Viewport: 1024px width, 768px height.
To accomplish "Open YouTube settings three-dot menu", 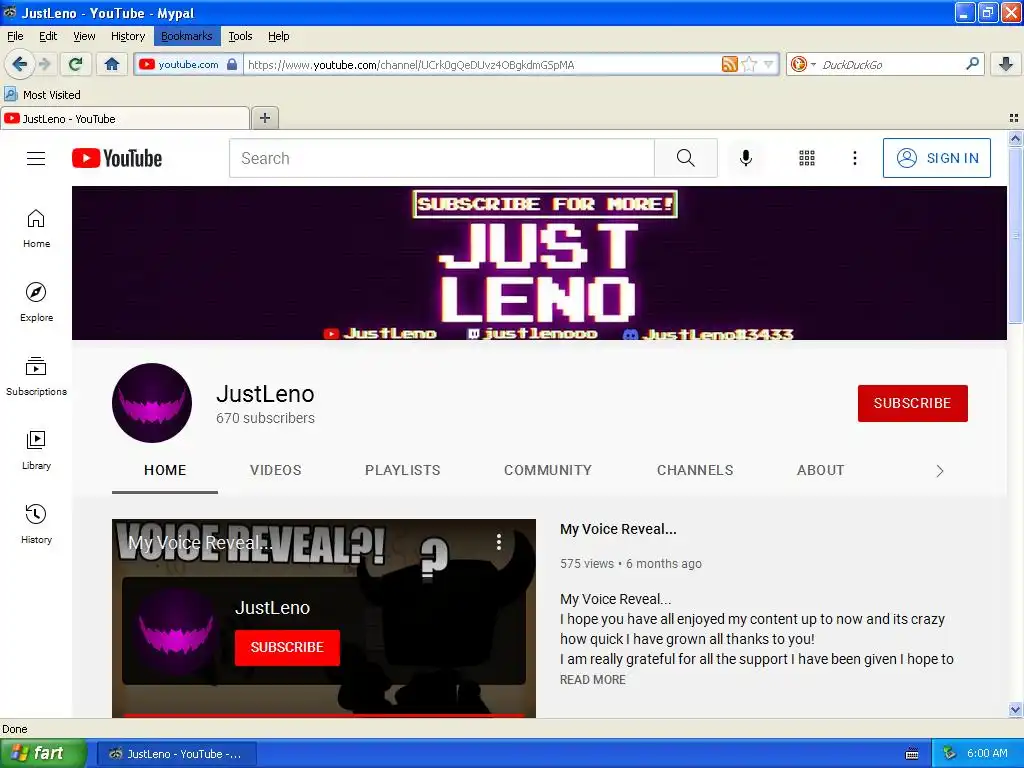I will click(x=855, y=158).
